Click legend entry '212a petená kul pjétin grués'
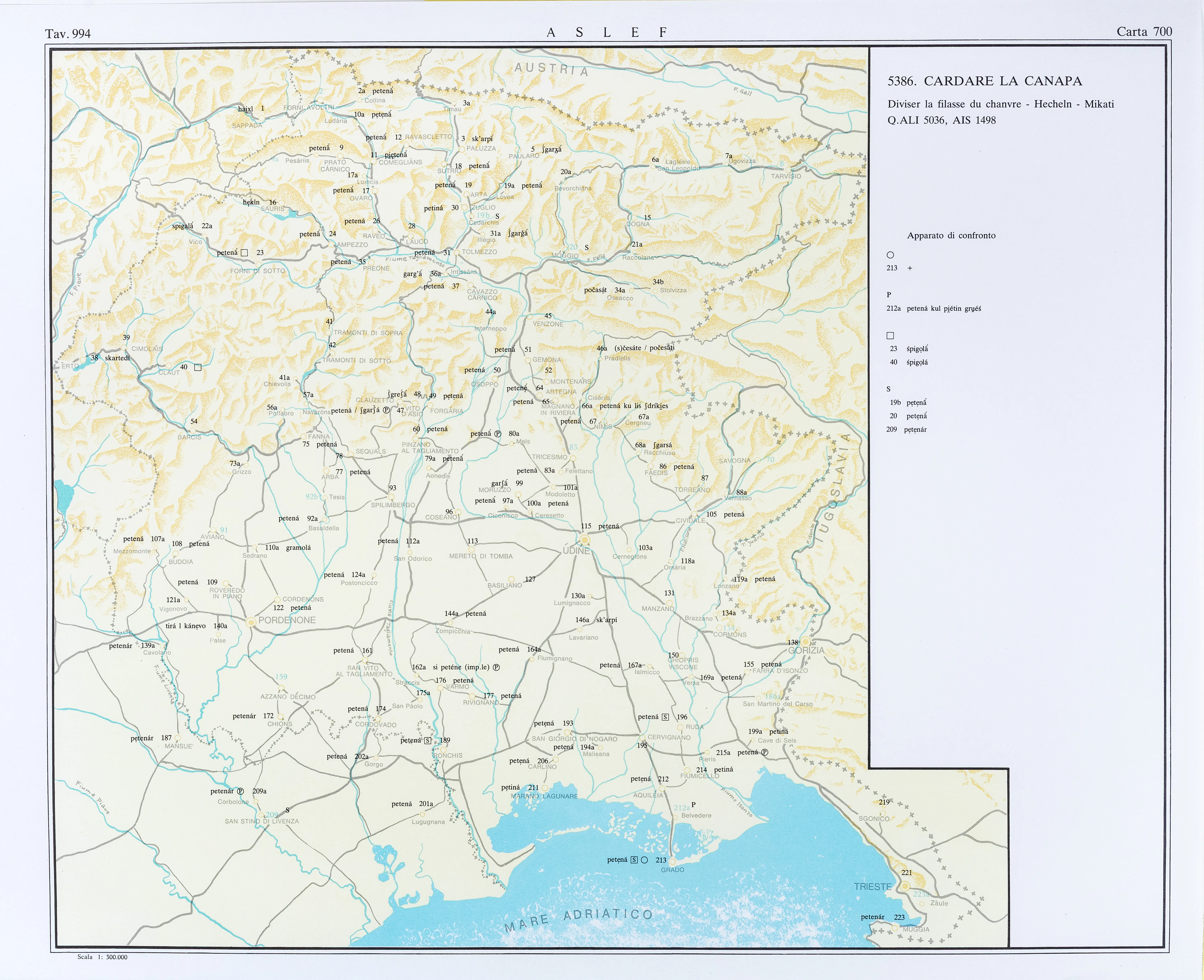This screenshot has height=980, width=1204. point(934,309)
